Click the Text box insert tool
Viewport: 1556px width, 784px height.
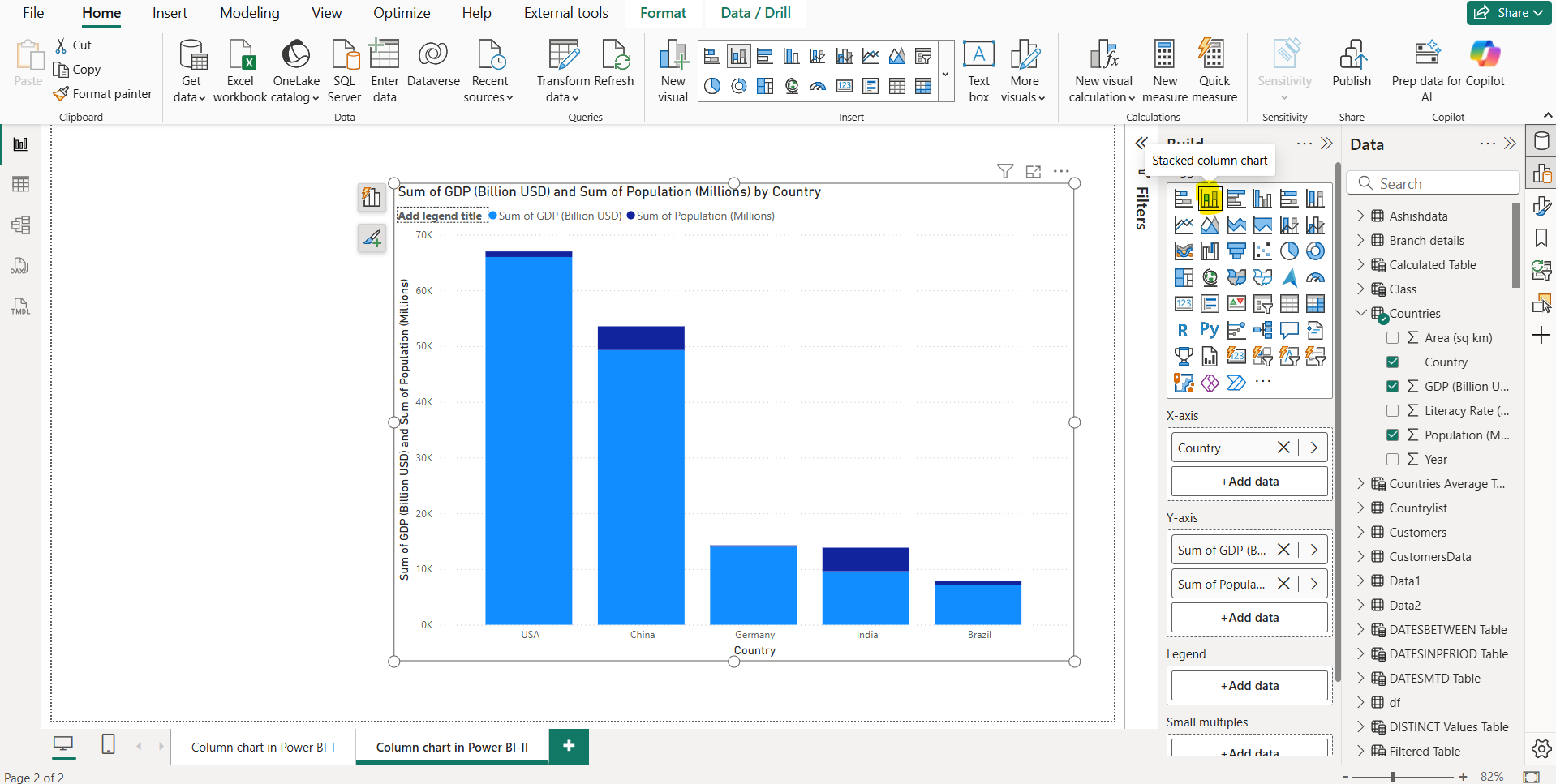(x=978, y=71)
